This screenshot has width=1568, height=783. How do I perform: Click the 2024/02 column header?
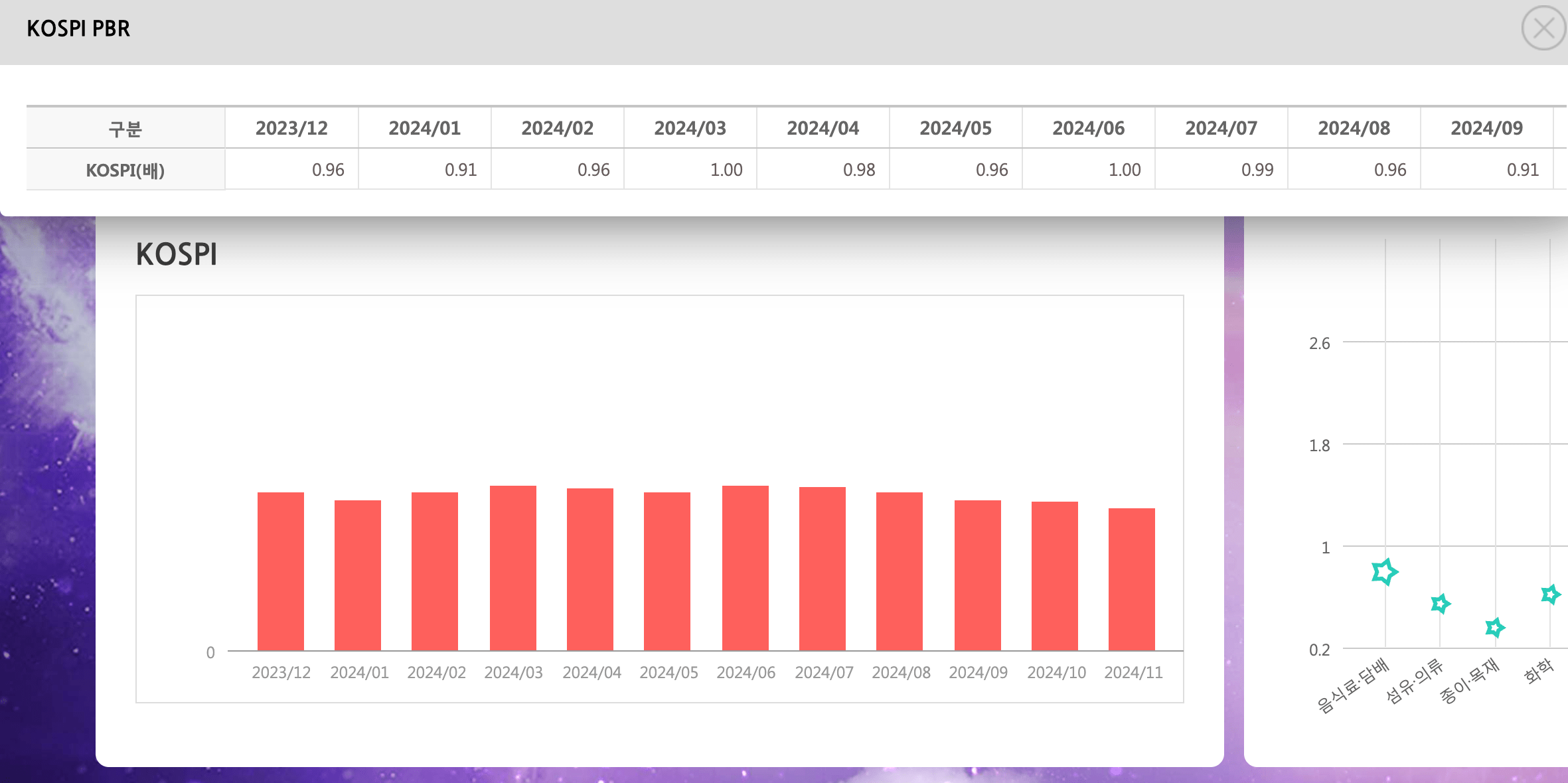tap(558, 128)
